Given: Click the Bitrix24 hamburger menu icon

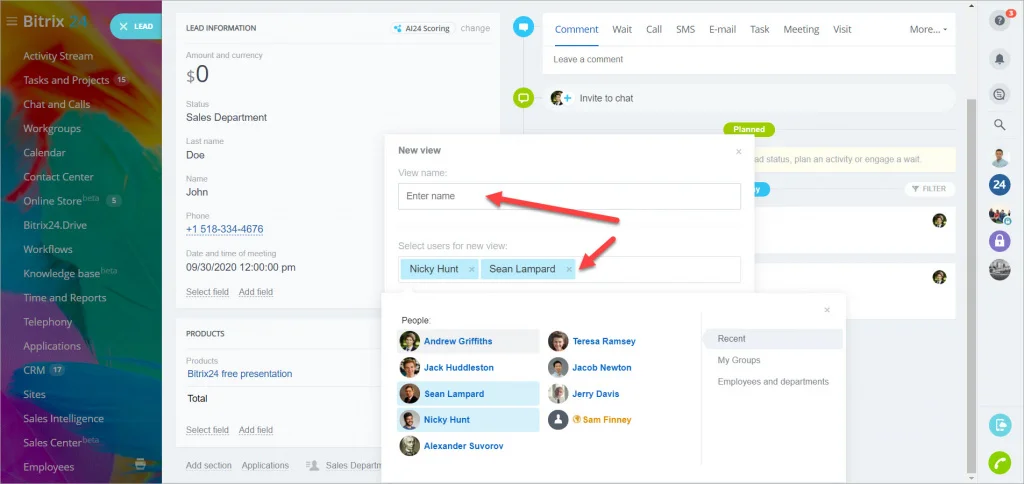Looking at the screenshot, I should tap(11, 22).
